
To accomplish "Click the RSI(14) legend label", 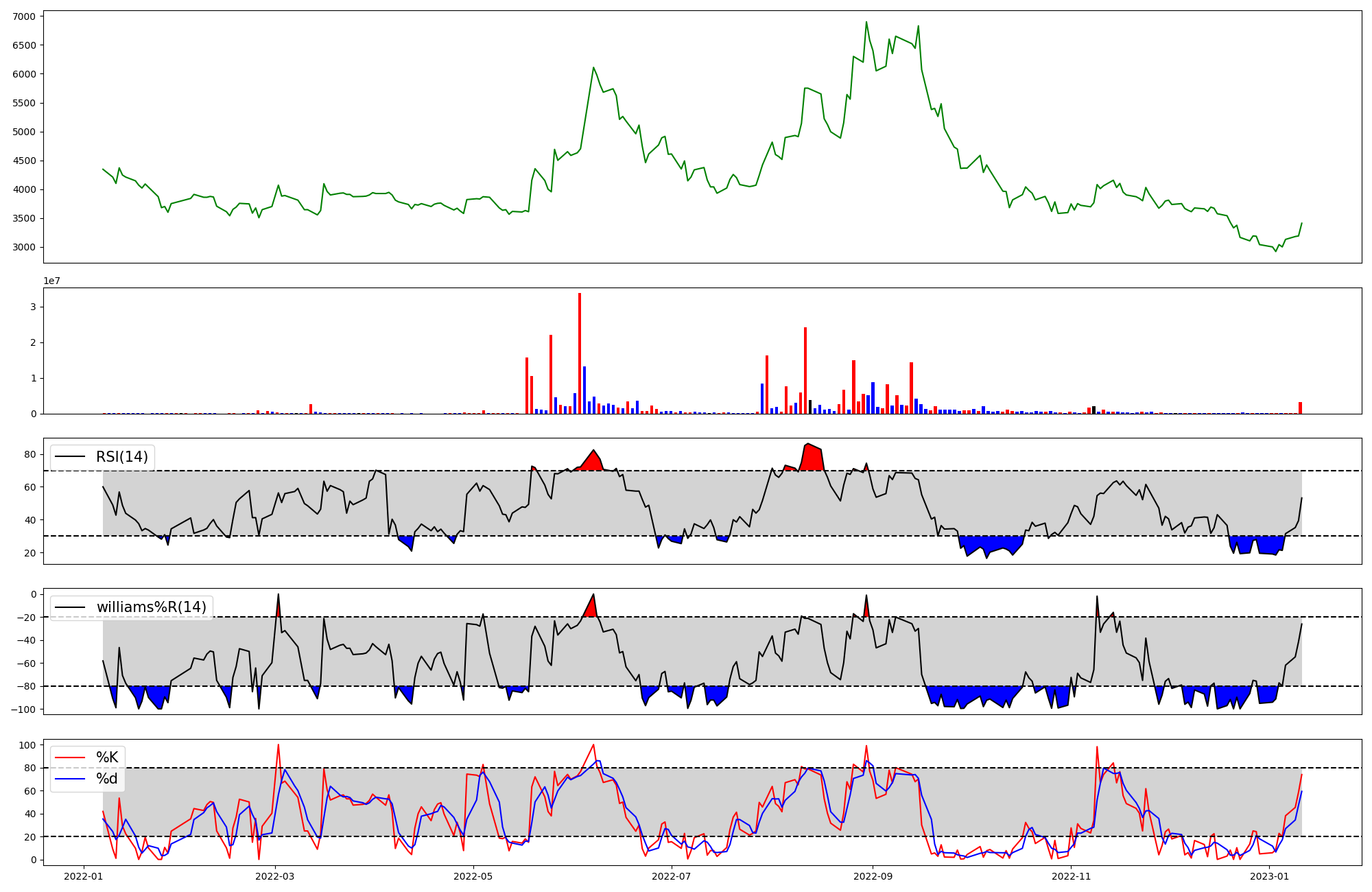I will 122,457.
